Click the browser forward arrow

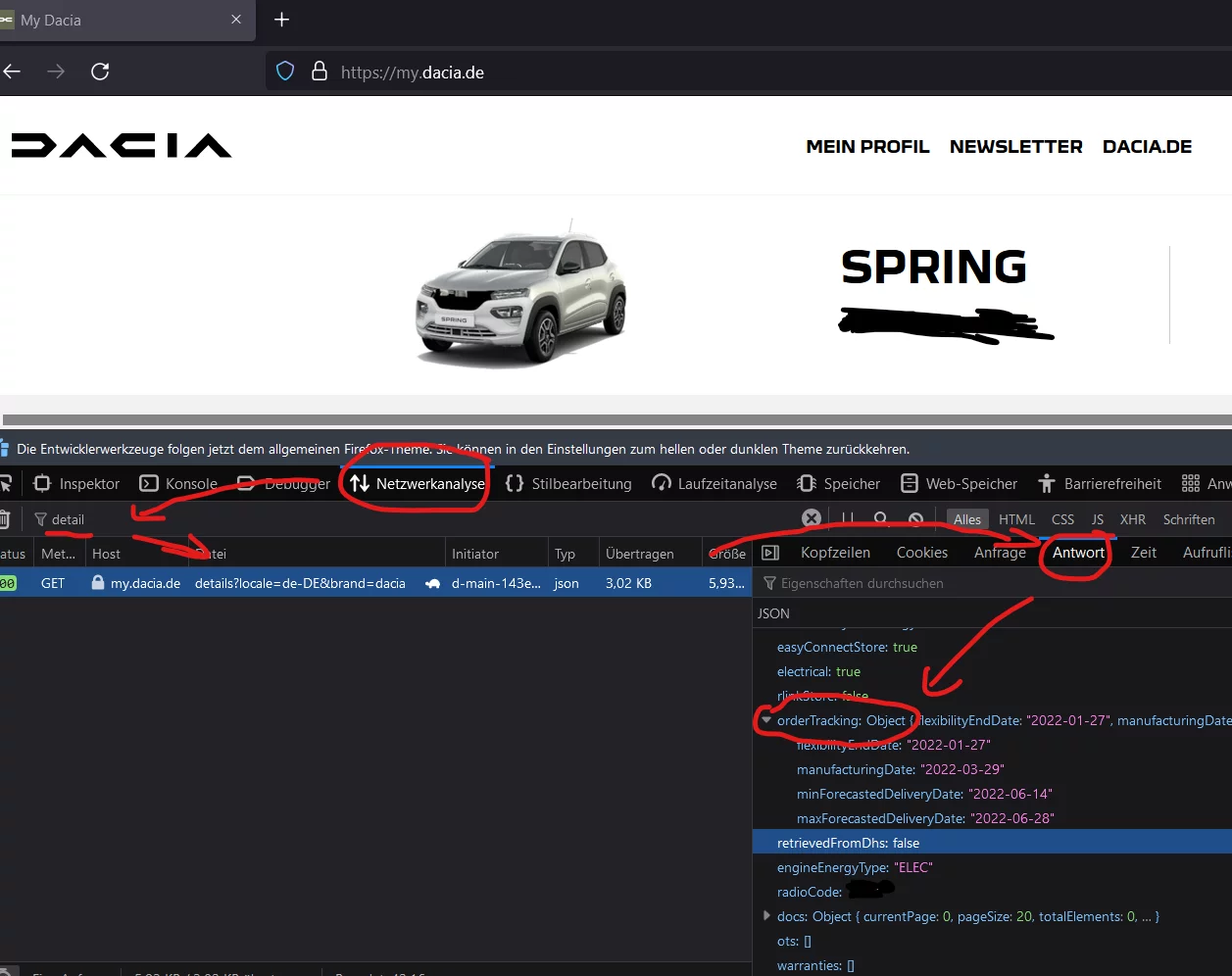[x=56, y=72]
